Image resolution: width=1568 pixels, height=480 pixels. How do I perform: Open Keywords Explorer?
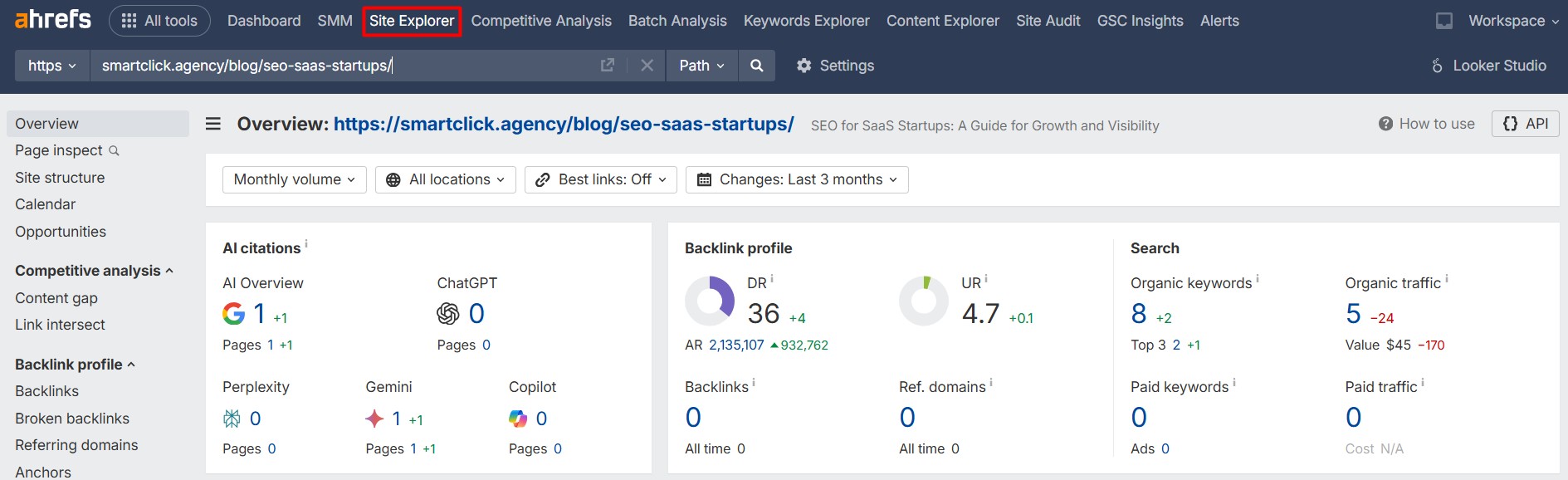click(807, 21)
